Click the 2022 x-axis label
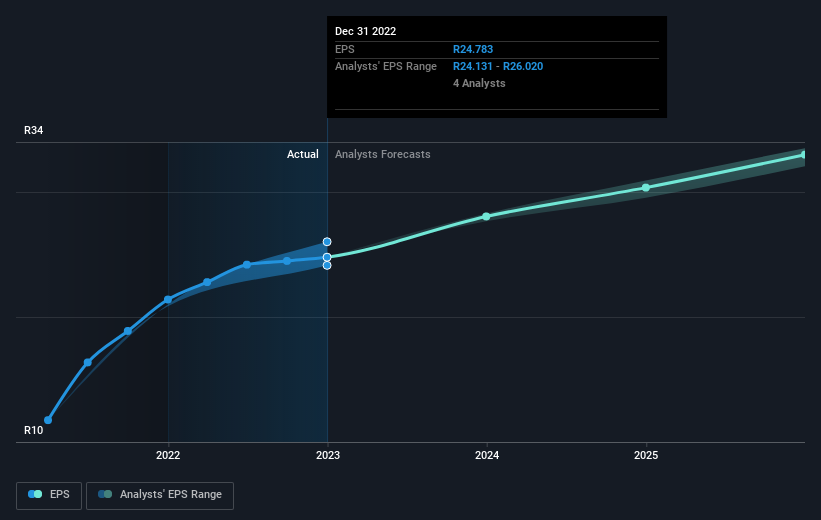The height and width of the screenshot is (520, 821). click(168, 455)
